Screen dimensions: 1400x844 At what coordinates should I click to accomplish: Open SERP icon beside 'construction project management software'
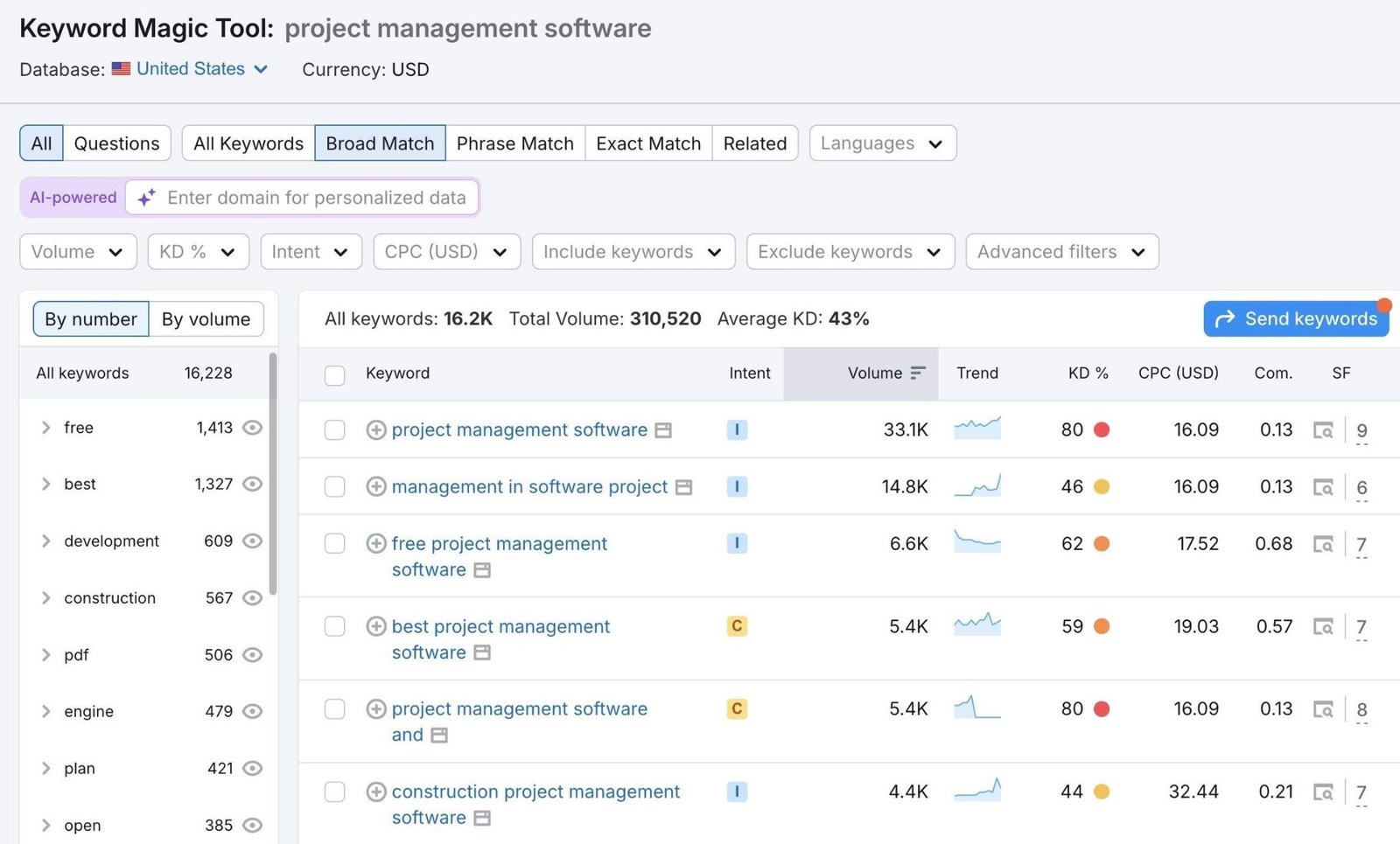click(482, 819)
